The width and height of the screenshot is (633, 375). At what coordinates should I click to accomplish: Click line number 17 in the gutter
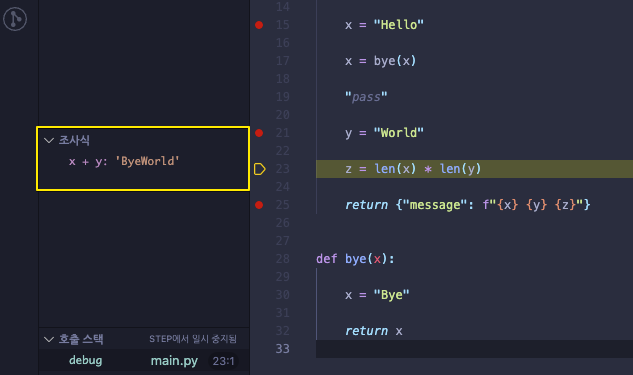(283, 61)
